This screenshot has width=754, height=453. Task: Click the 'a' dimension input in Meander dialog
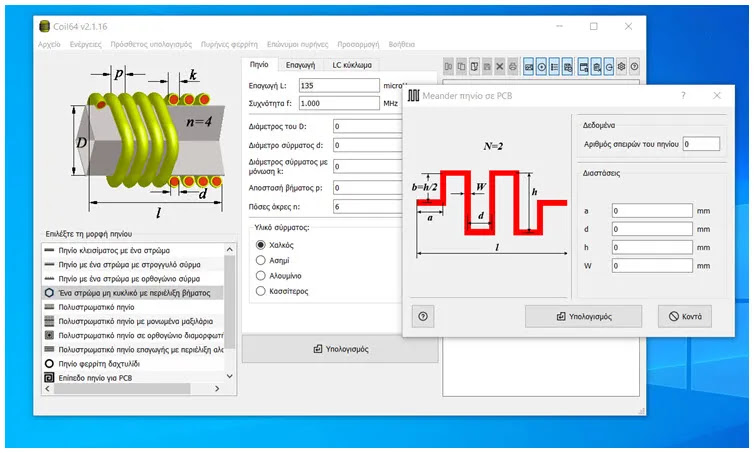(652, 211)
